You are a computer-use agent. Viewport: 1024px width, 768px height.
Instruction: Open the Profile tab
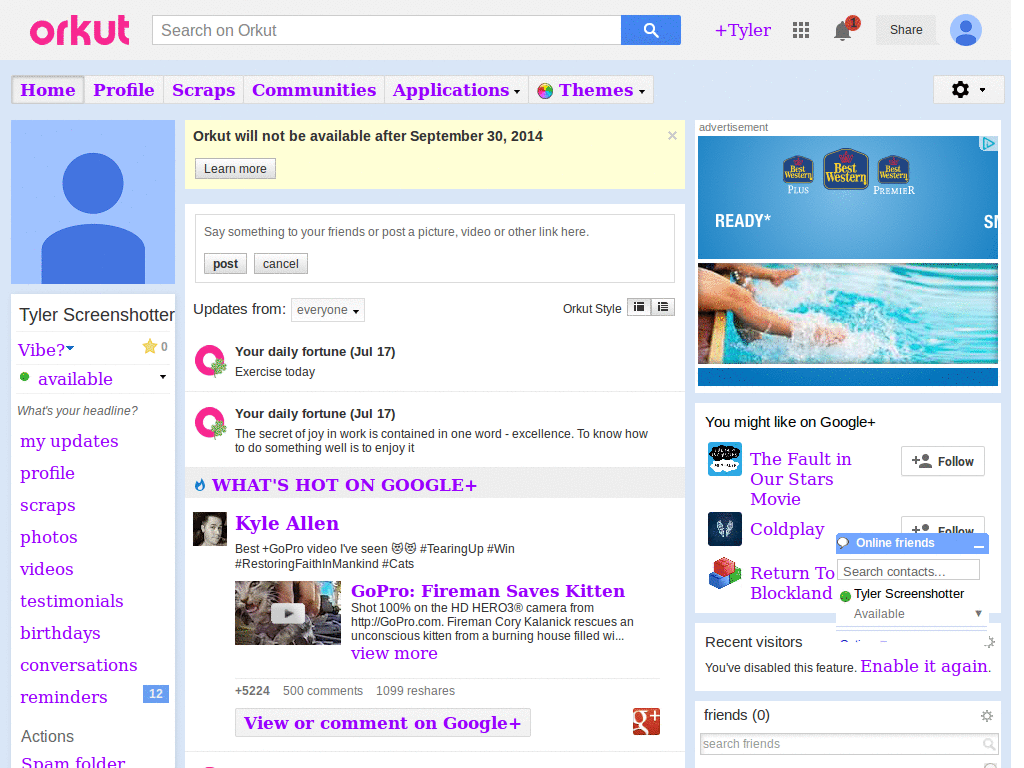124,90
